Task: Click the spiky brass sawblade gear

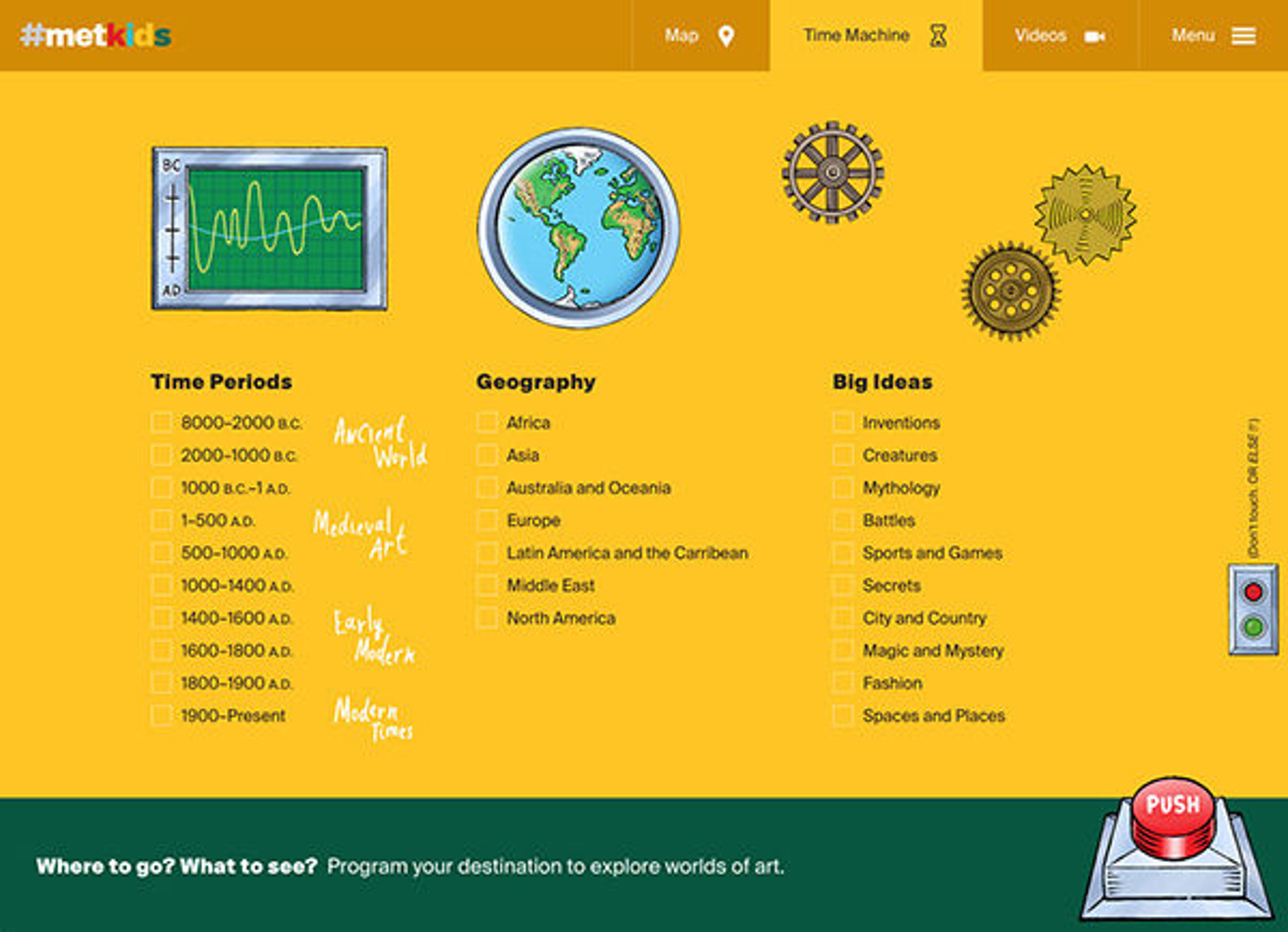Action: [x=1085, y=215]
